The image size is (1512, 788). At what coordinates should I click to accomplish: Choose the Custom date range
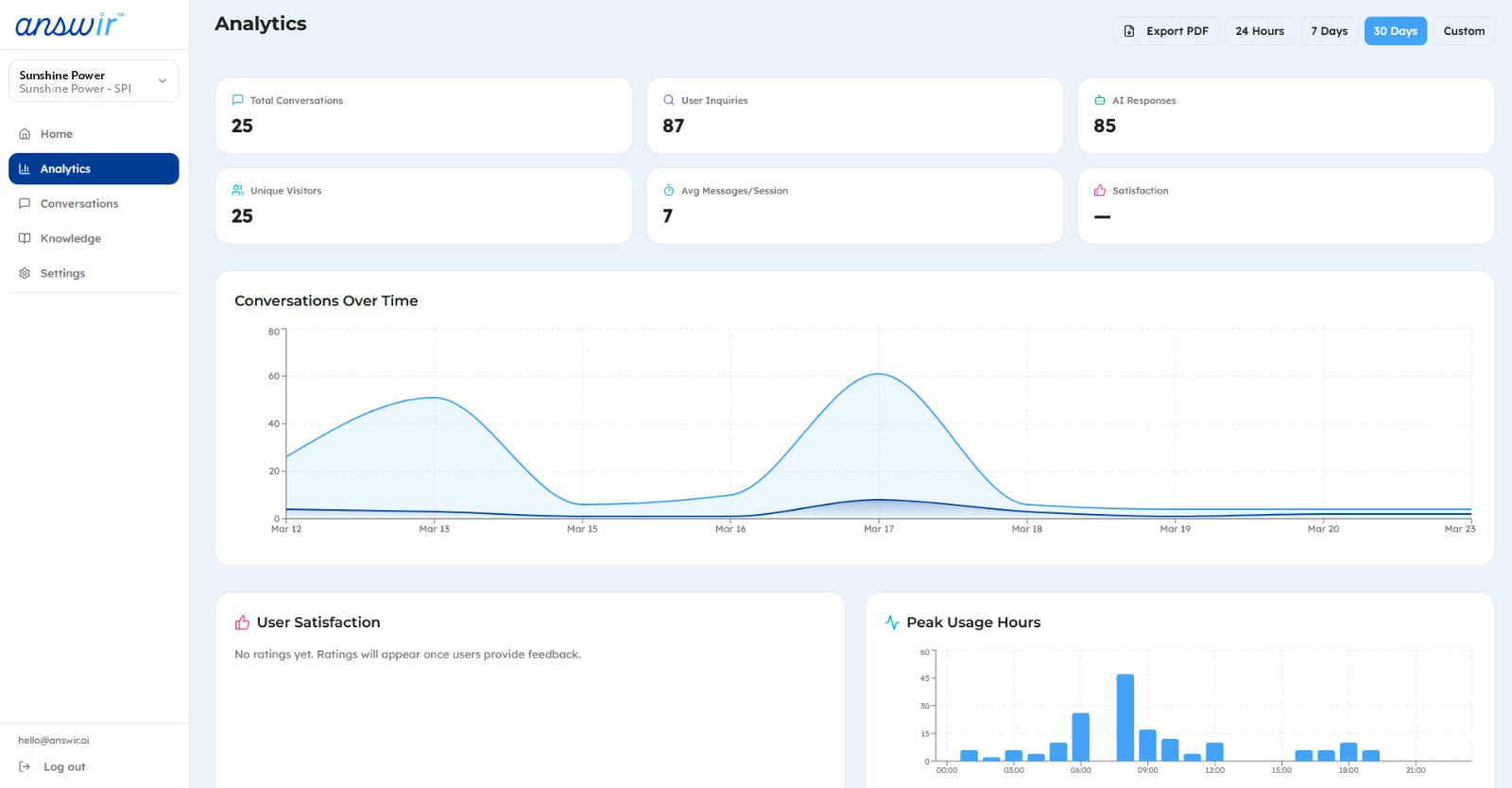click(1463, 31)
